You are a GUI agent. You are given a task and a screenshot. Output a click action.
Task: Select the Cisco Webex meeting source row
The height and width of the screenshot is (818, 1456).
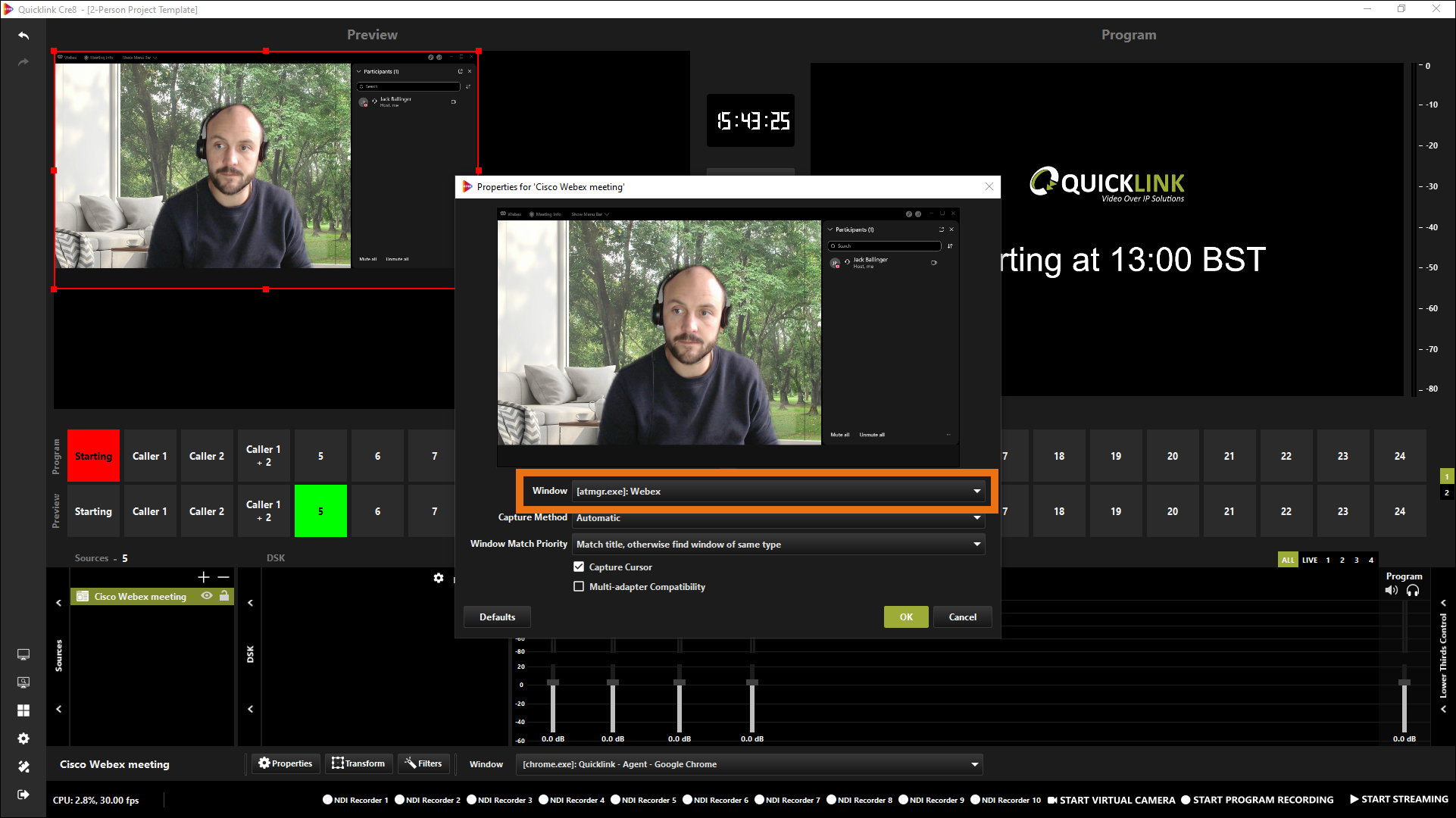point(152,597)
